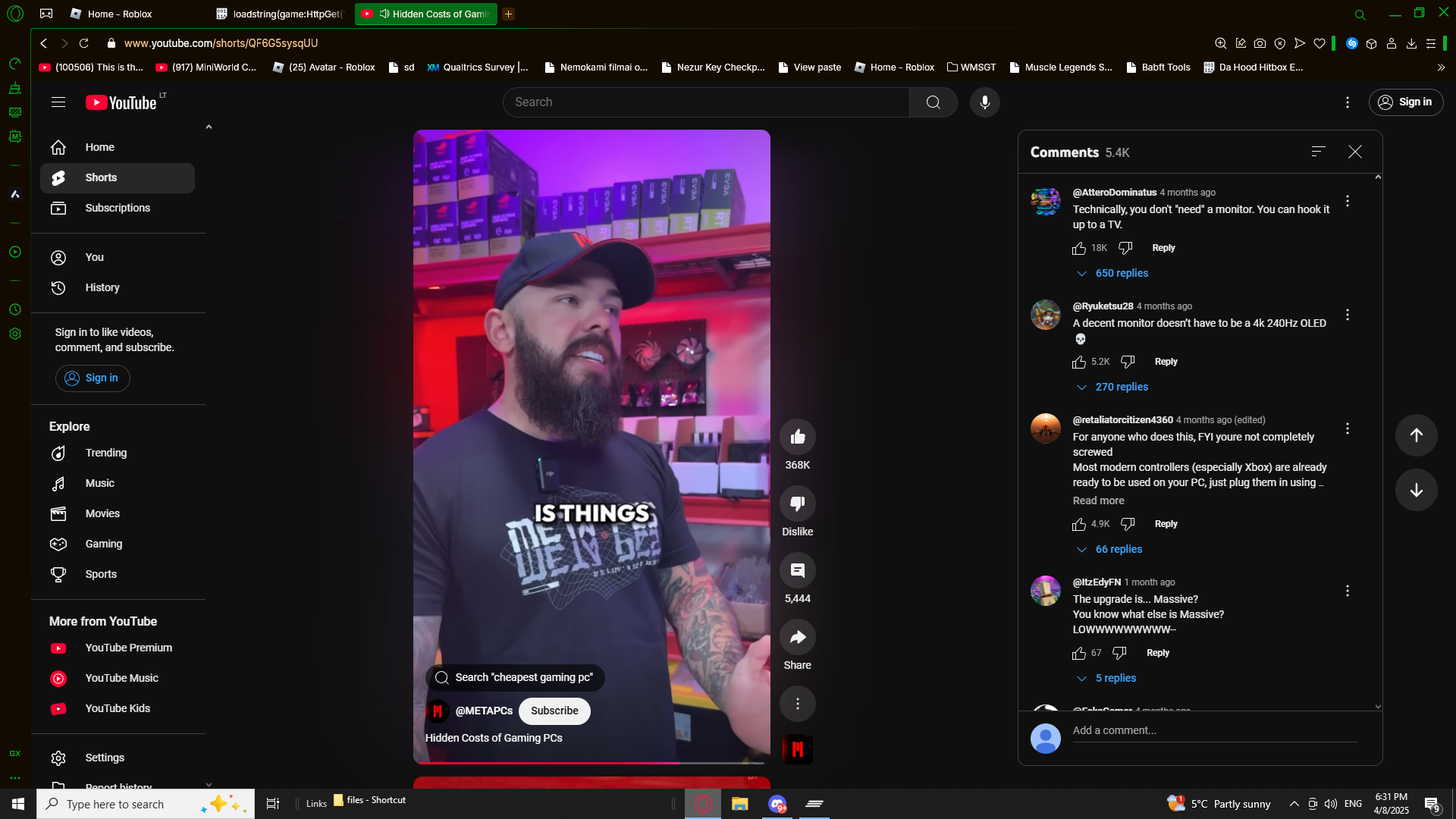Thumbs down the @Ryuketsu28 comment
Image resolution: width=1456 pixels, height=819 pixels.
pos(1128,362)
